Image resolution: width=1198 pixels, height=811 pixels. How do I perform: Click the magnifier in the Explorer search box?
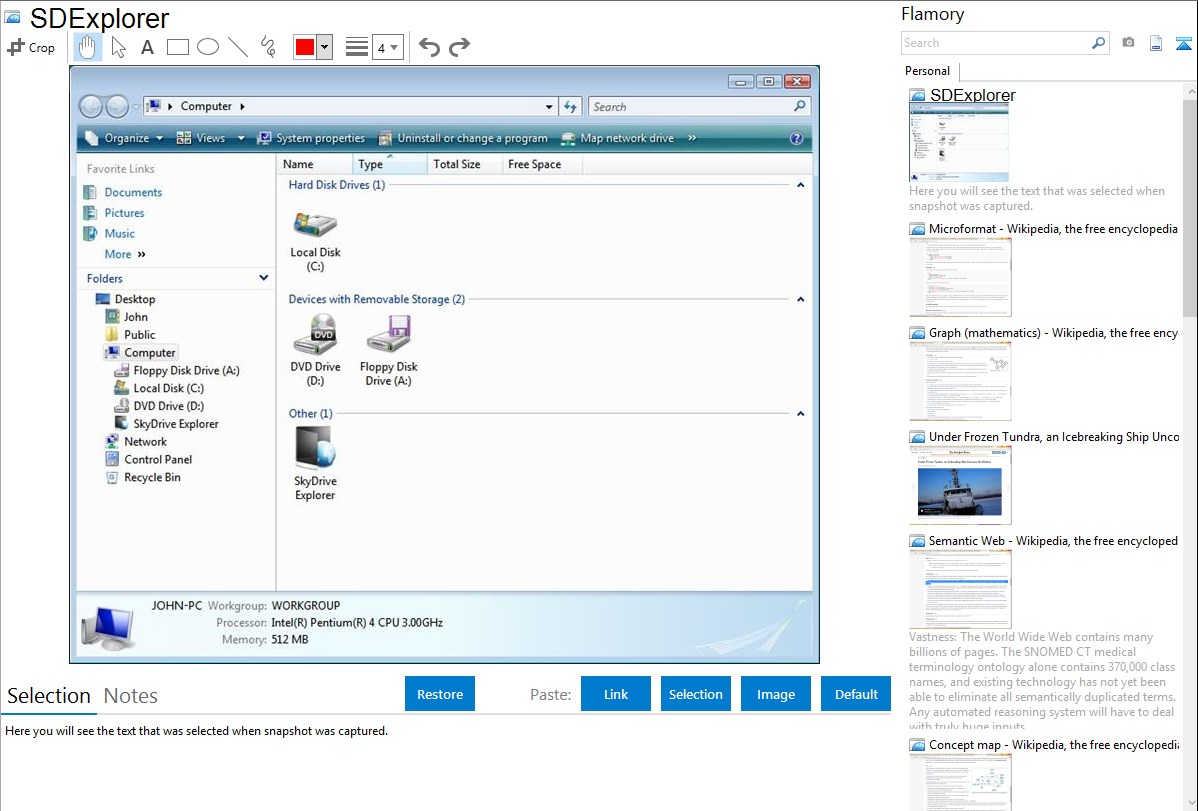pyautogui.click(x=799, y=106)
